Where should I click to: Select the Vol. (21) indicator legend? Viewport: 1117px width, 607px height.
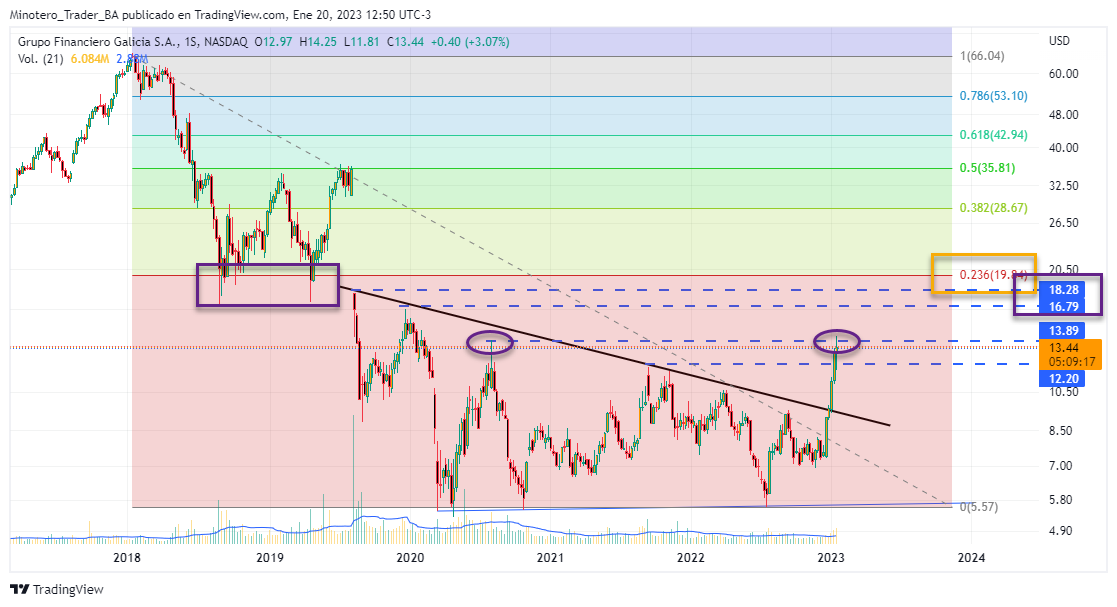(x=41, y=59)
